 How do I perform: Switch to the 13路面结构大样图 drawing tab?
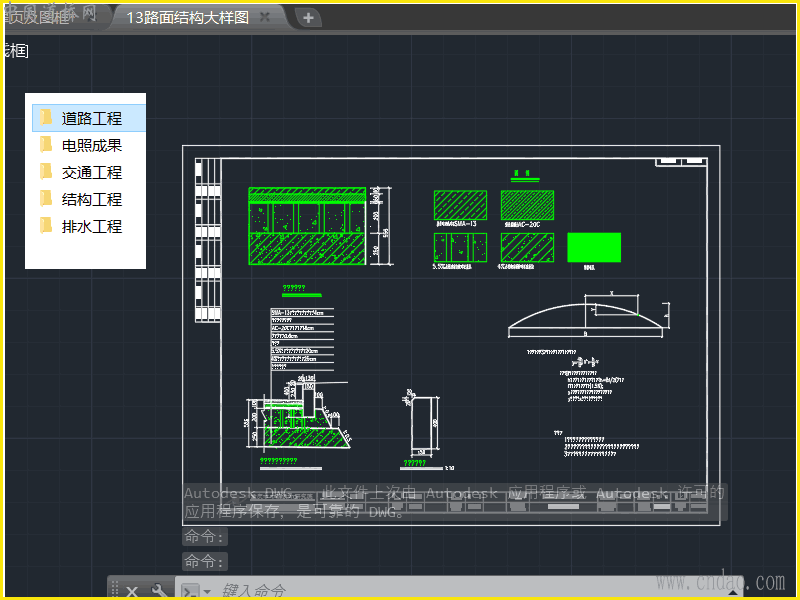pyautogui.click(x=186, y=17)
